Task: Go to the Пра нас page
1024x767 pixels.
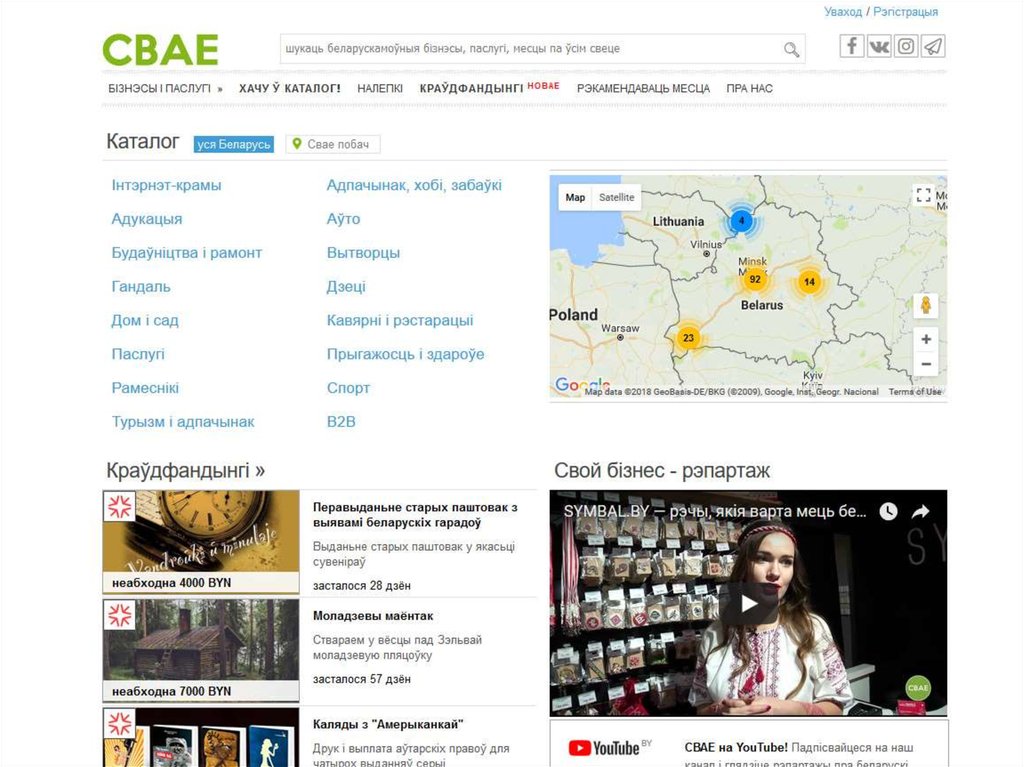Action: (749, 88)
